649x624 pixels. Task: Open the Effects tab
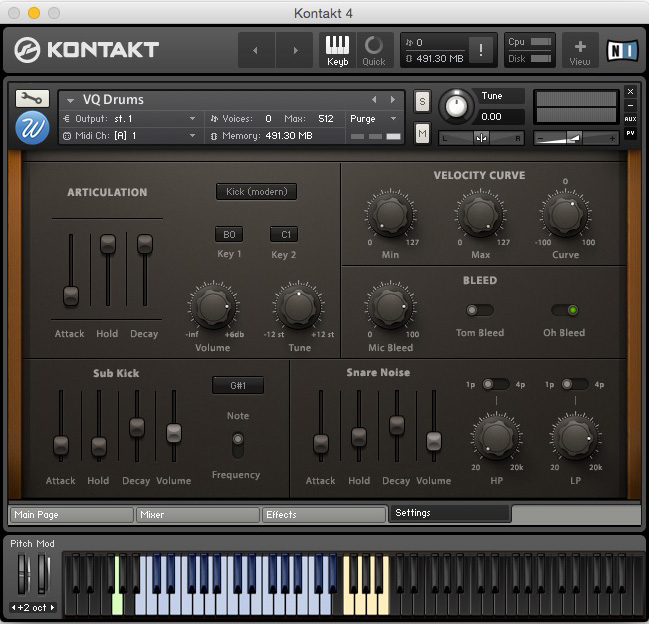coord(324,515)
